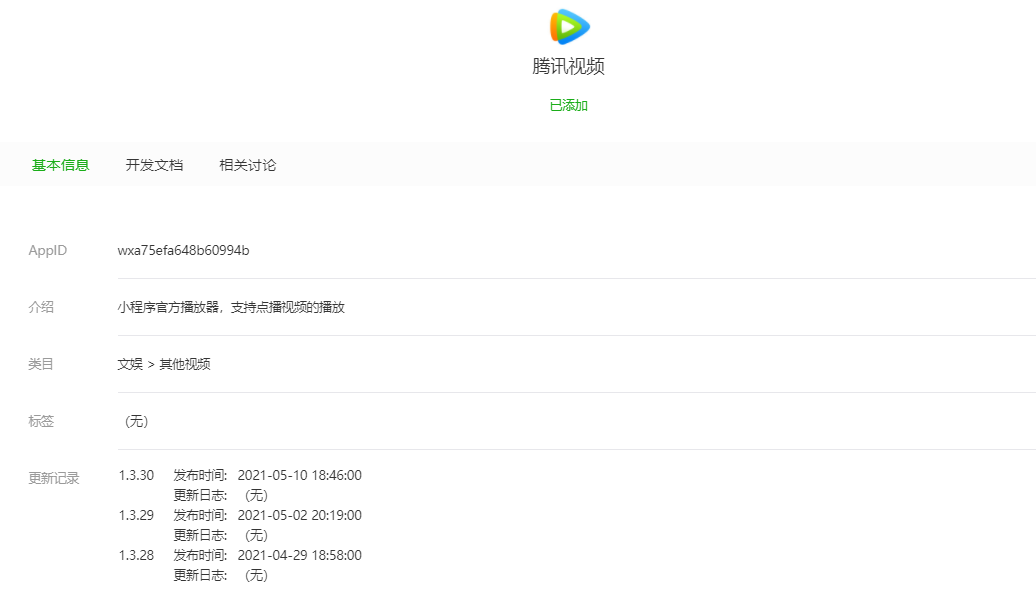1036x594 pixels.
Task: Click release time 2021-04-29 18:58:00
Action: [300, 555]
